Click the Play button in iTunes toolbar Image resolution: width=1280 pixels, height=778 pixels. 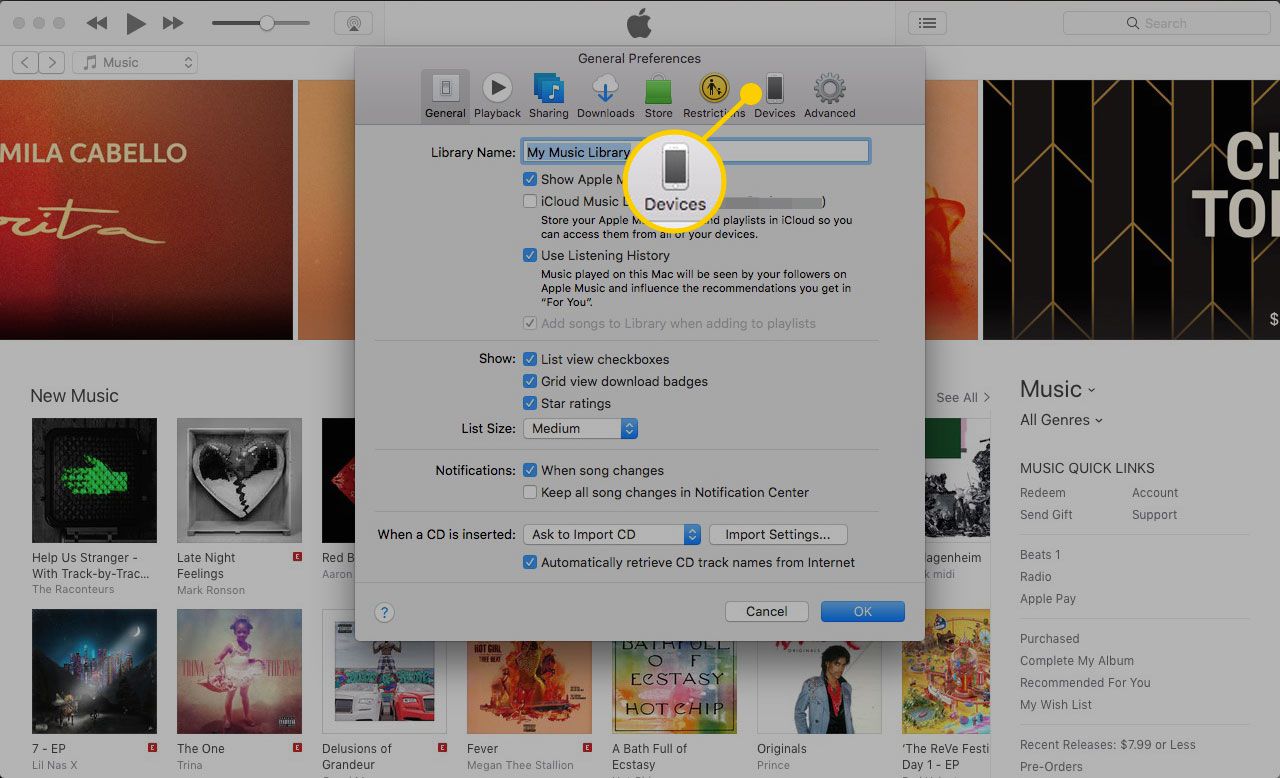[x=136, y=23]
